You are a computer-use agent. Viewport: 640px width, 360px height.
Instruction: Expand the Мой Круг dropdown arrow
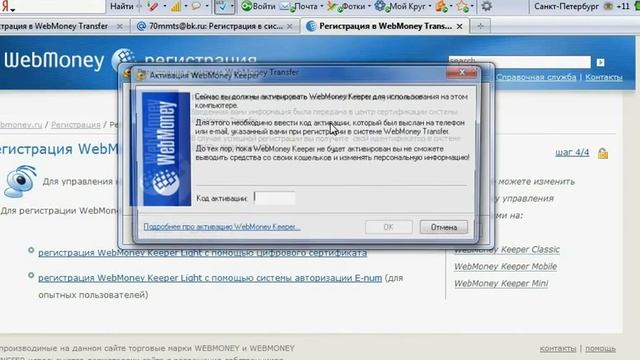tap(430, 7)
